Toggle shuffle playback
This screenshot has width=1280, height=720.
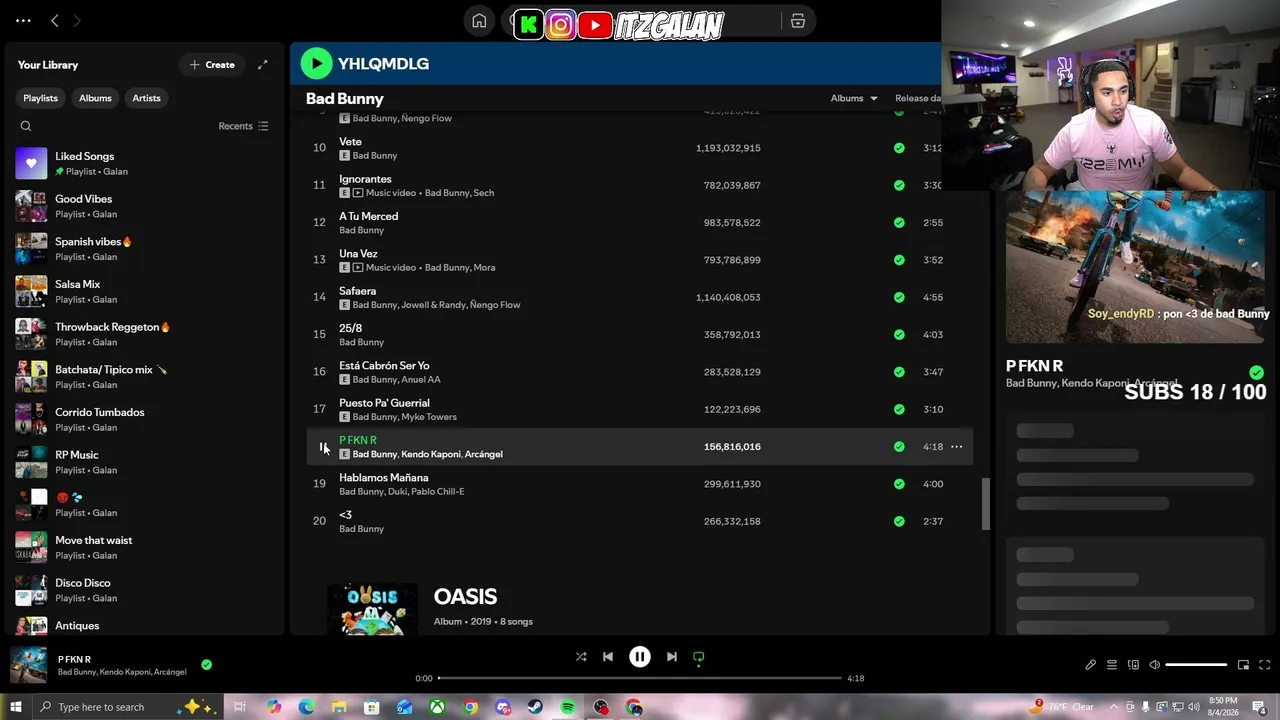click(581, 657)
